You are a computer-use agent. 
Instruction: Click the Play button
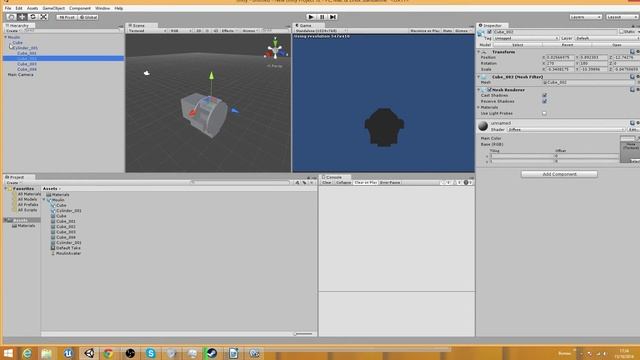point(311,17)
